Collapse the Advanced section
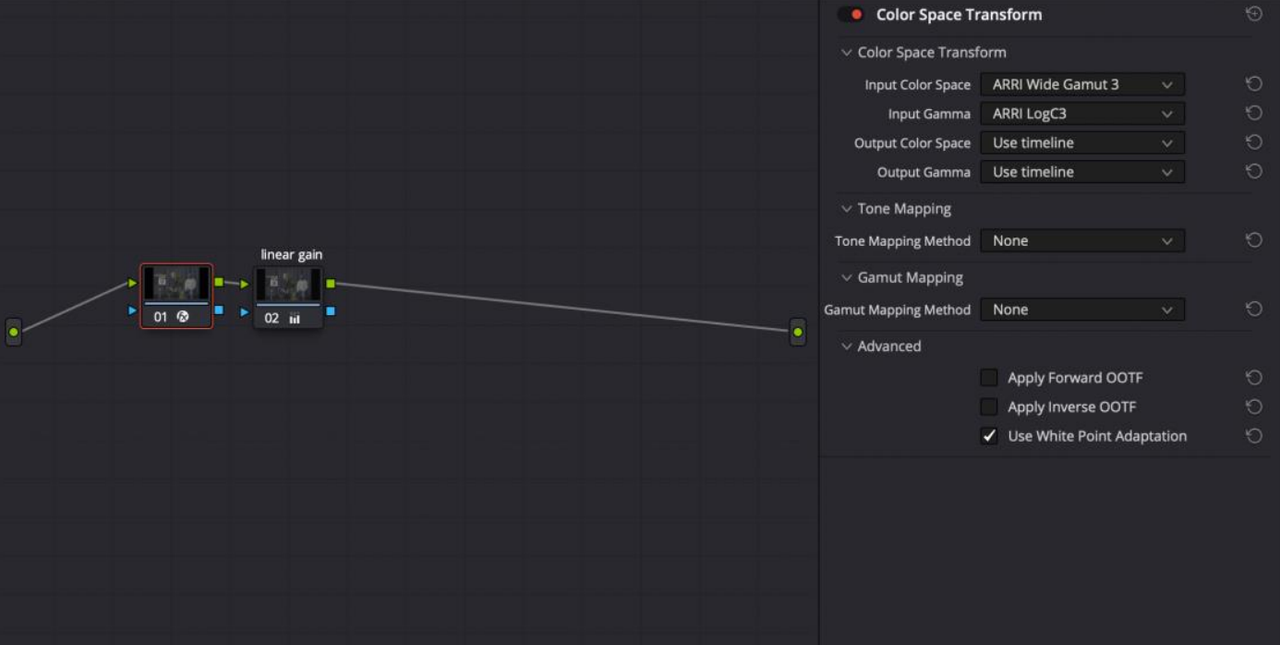1280x645 pixels. tap(847, 347)
